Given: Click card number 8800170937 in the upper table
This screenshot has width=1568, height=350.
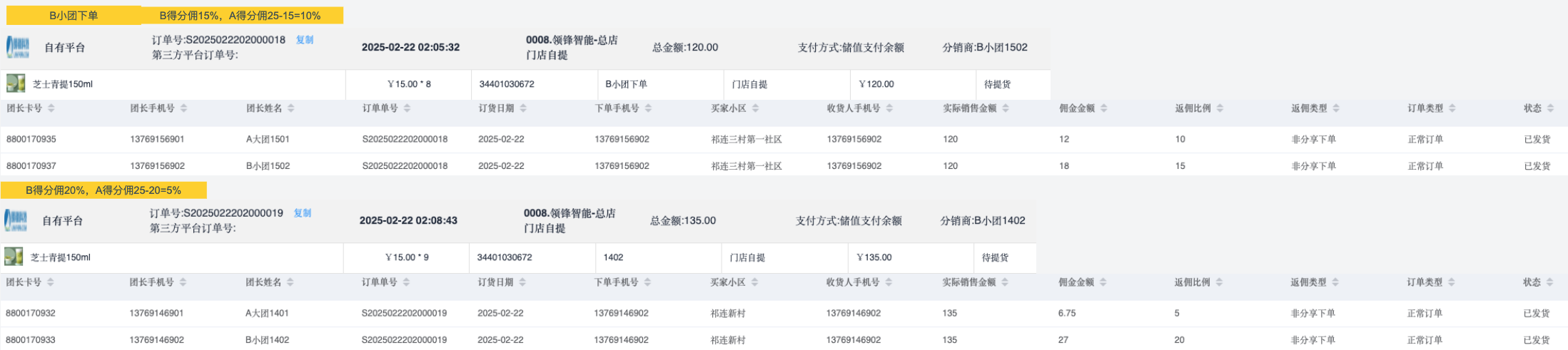Looking at the screenshot, I should click(x=31, y=166).
